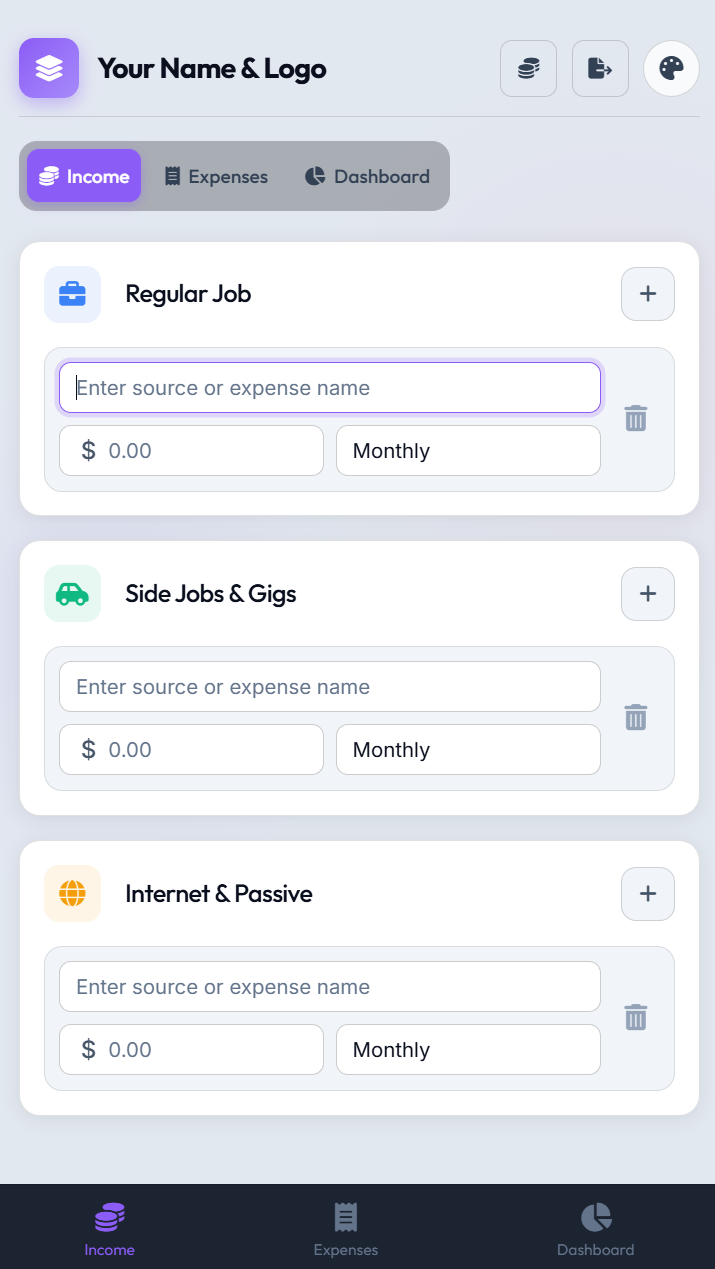Remove the Internet & Passive entry row
This screenshot has width=715, height=1269.
[x=636, y=1017]
